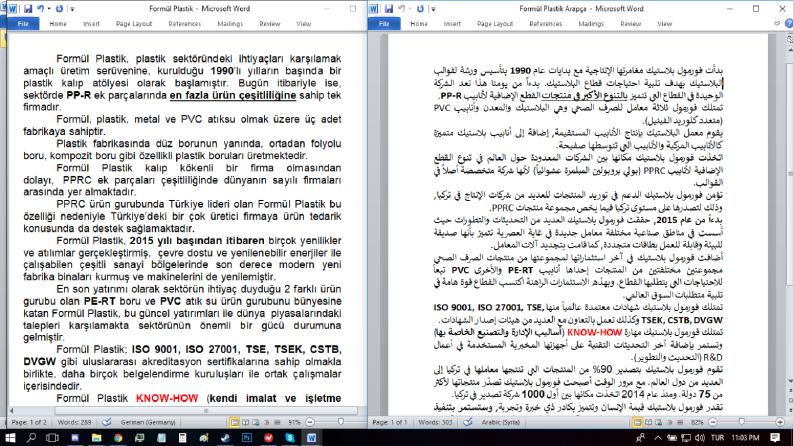Open File tab in Formül Plastik Arapça window
Image resolution: width=793 pixels, height=446 pixels.
384,24
